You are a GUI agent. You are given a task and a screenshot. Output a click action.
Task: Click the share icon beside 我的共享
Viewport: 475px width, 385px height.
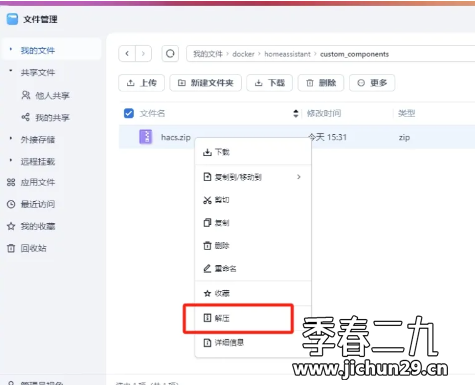(26, 117)
